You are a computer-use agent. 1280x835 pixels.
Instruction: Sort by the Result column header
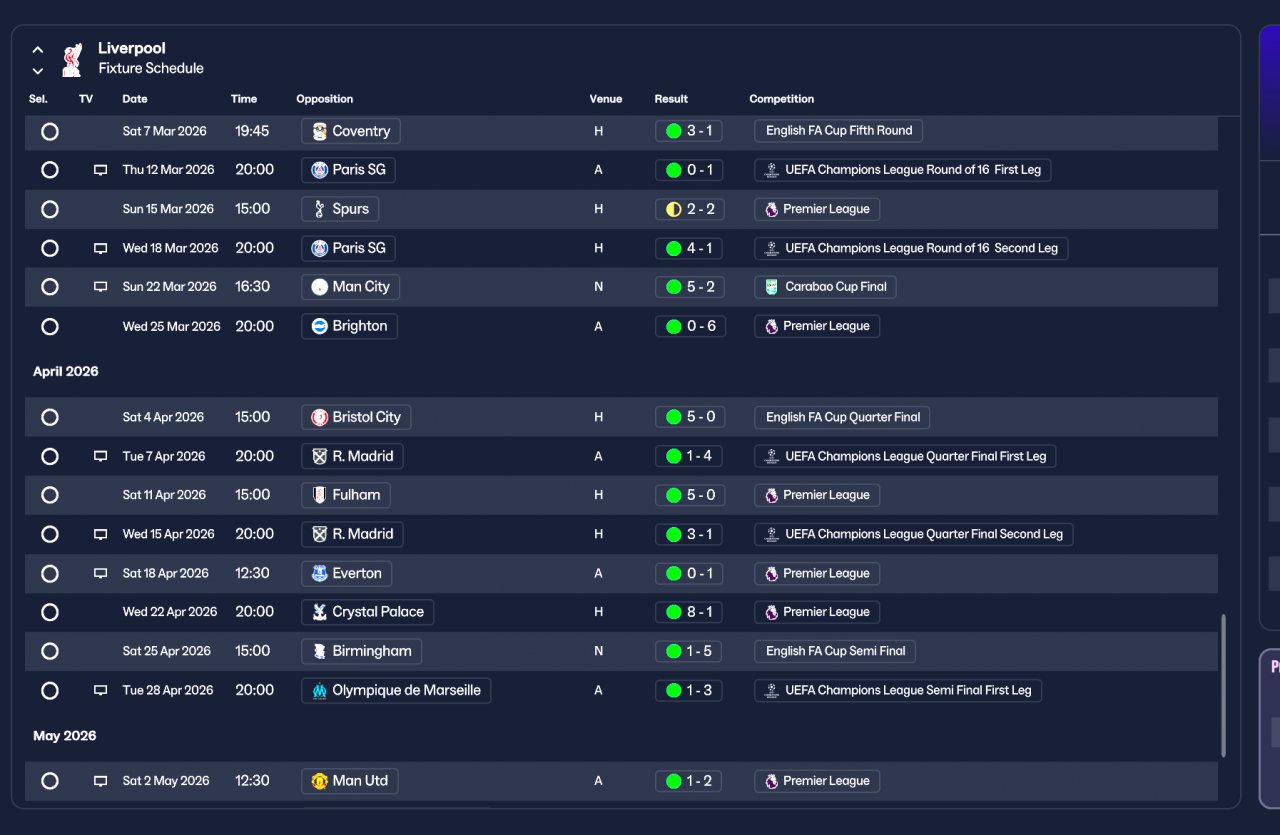tap(671, 99)
